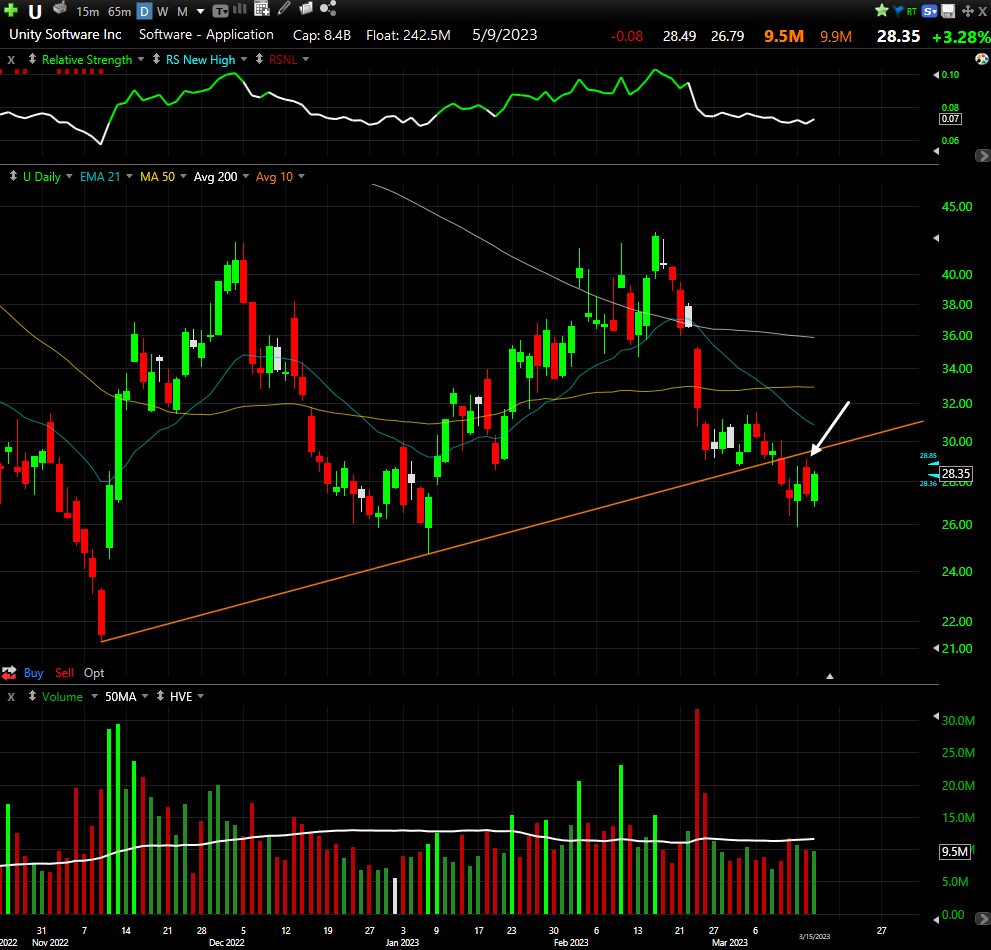
Task: Click the reorder arrows beside HVE
Action: pyautogui.click(x=160, y=696)
